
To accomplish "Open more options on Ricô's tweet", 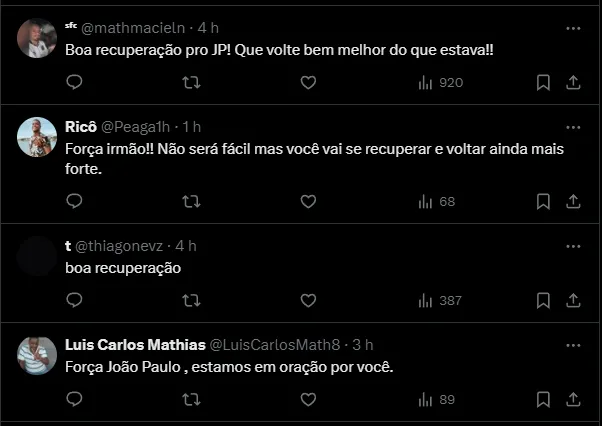I will click(573, 127).
